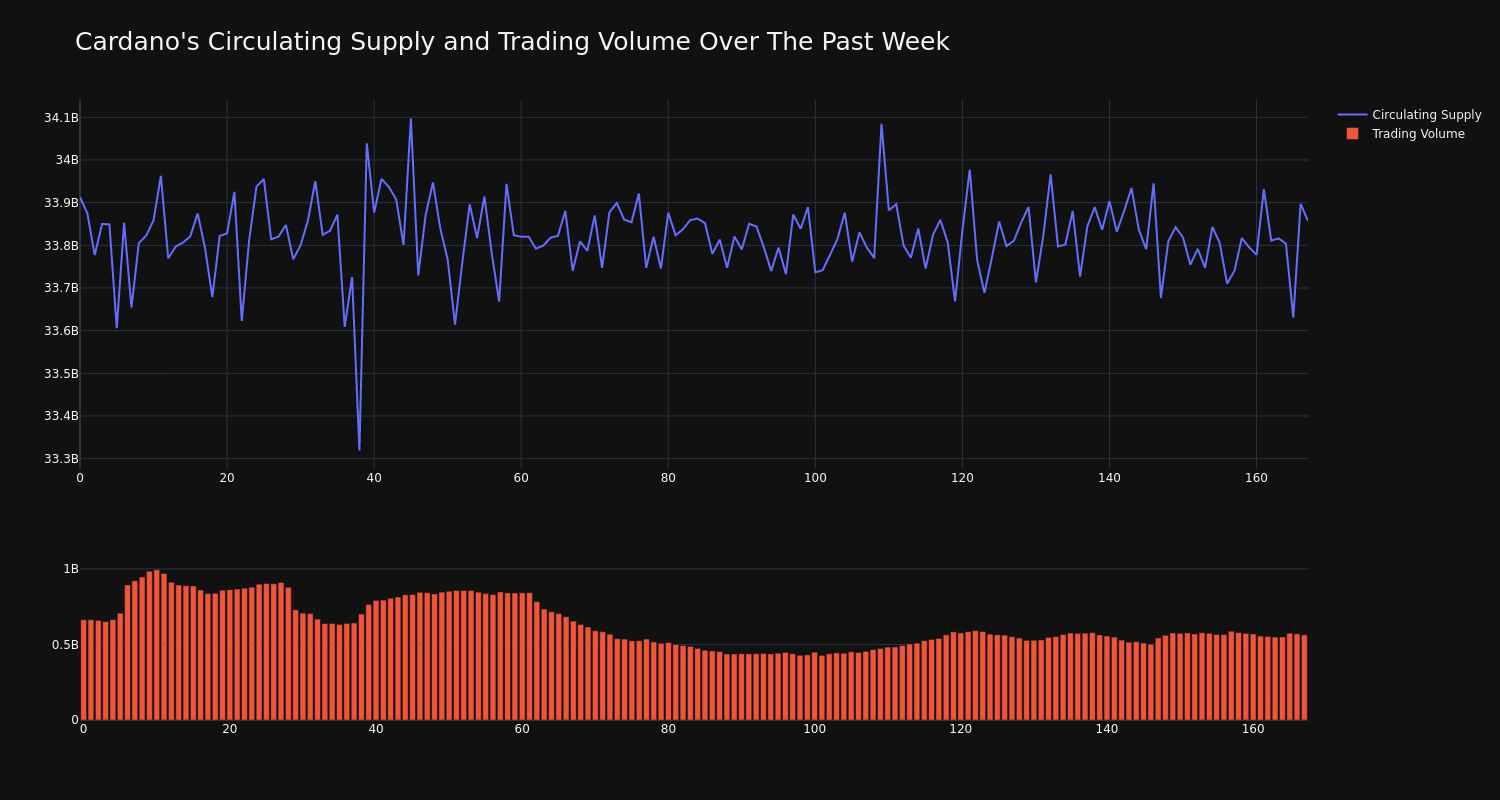The width and height of the screenshot is (1500, 800).
Task: Click the 1B label on volume chart
Action: click(x=71, y=569)
